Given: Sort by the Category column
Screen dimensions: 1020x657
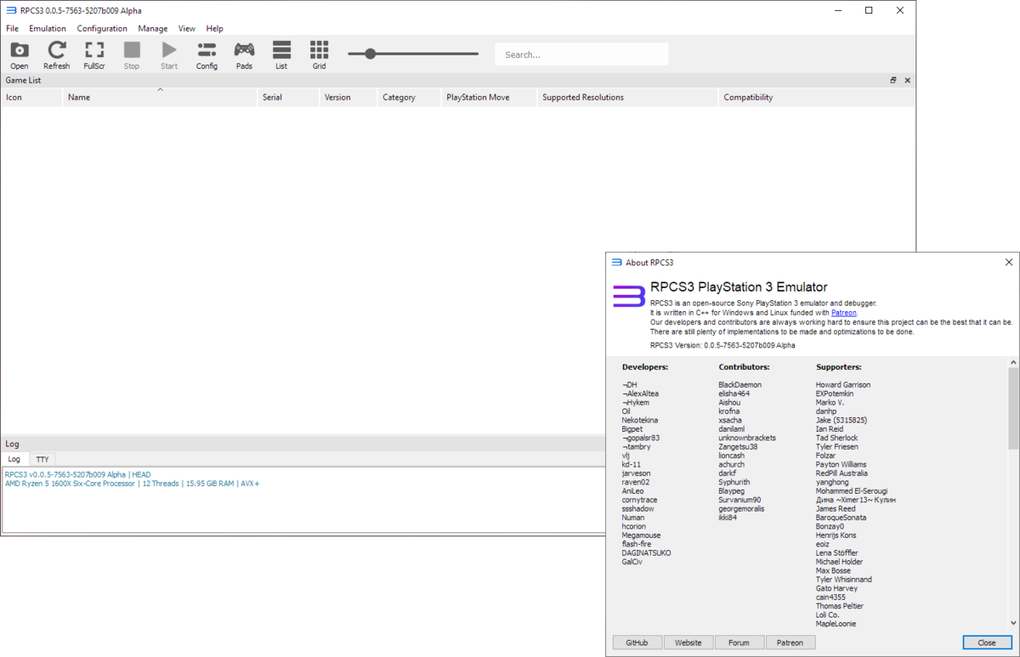Looking at the screenshot, I should pos(409,97).
